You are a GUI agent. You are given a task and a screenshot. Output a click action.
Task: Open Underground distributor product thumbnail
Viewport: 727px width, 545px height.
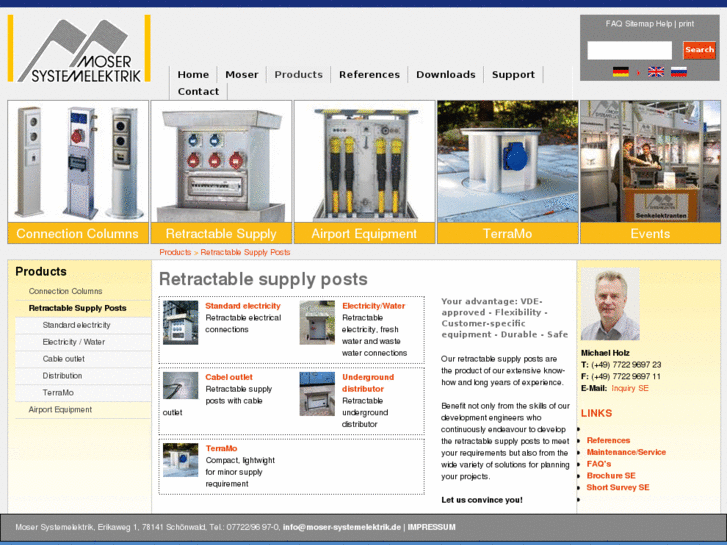click(317, 394)
